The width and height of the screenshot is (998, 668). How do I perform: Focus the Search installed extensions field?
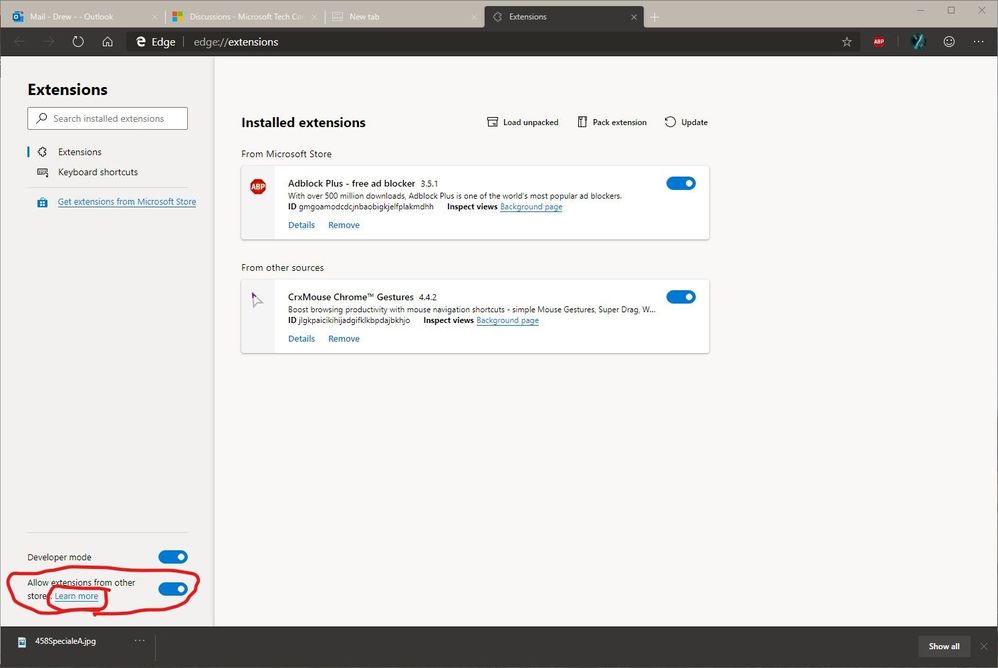pos(108,119)
